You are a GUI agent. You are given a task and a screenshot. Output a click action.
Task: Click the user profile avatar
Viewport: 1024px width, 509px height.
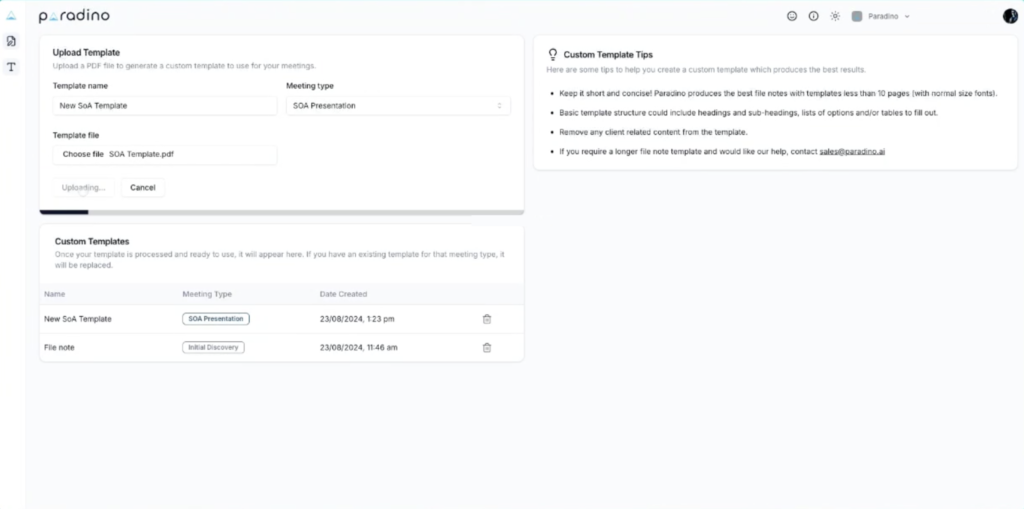1009,16
